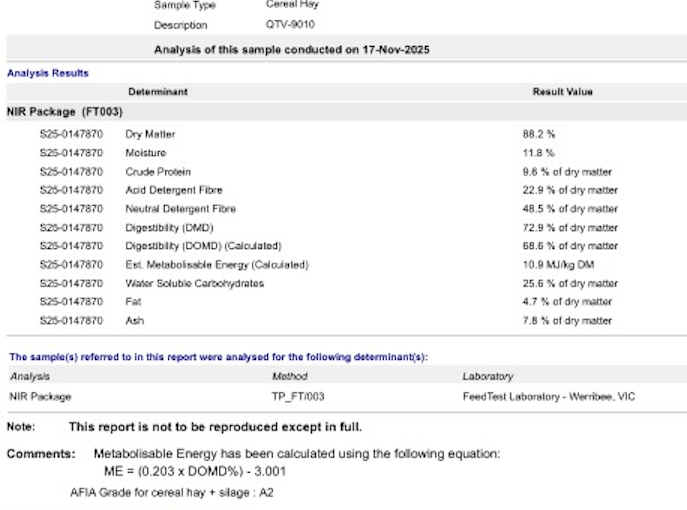Screen dimensions: 687x510
Task: Click the Dry Matter row label
Action: coord(150,133)
